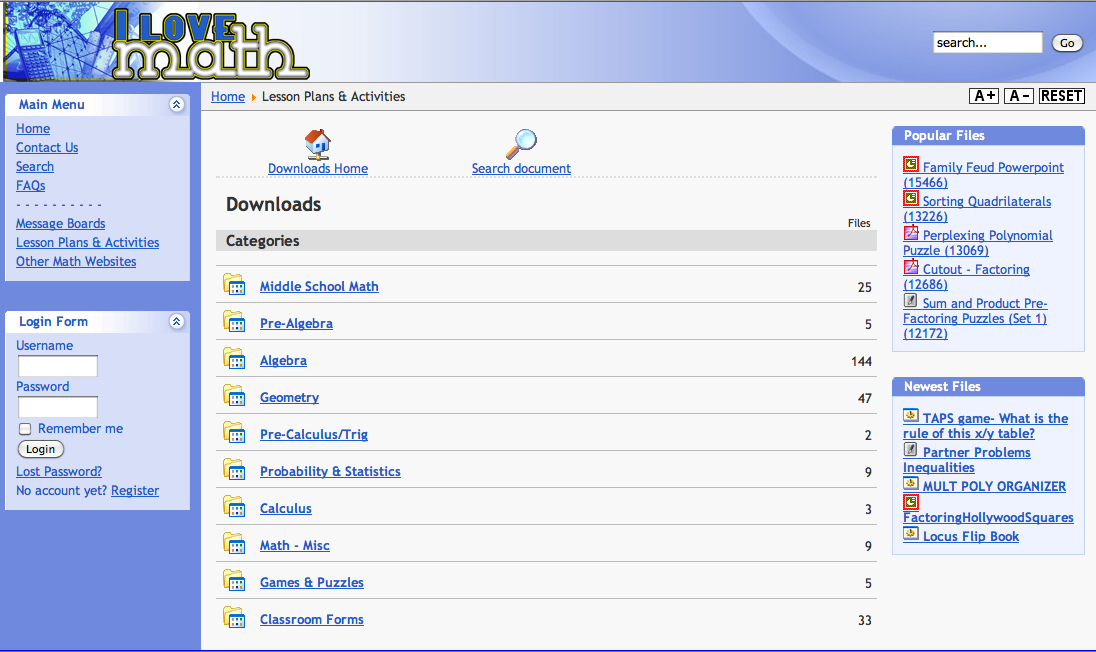
Task: Toggle the Remember me checkbox
Action: (x=26, y=429)
